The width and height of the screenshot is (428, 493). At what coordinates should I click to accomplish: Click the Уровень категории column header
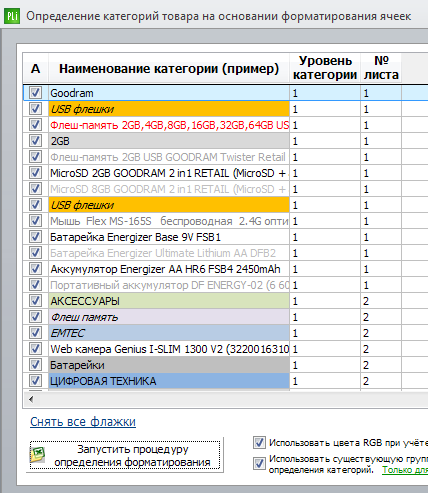[325, 68]
